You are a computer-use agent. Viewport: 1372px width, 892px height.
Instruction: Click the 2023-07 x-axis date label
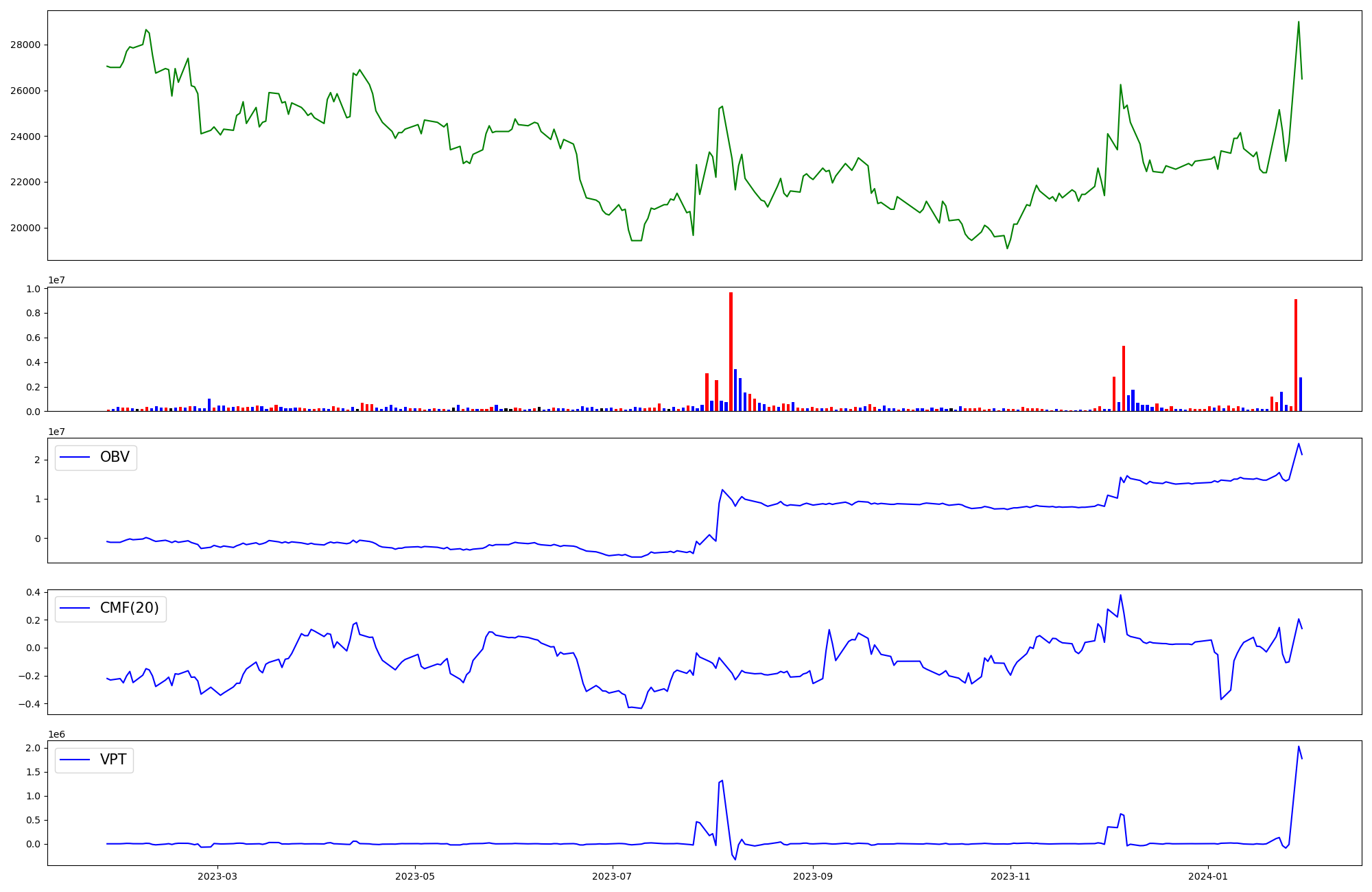611,876
